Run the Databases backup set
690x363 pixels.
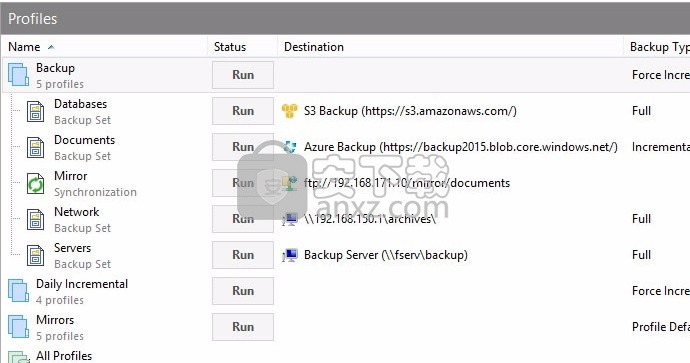(x=243, y=111)
